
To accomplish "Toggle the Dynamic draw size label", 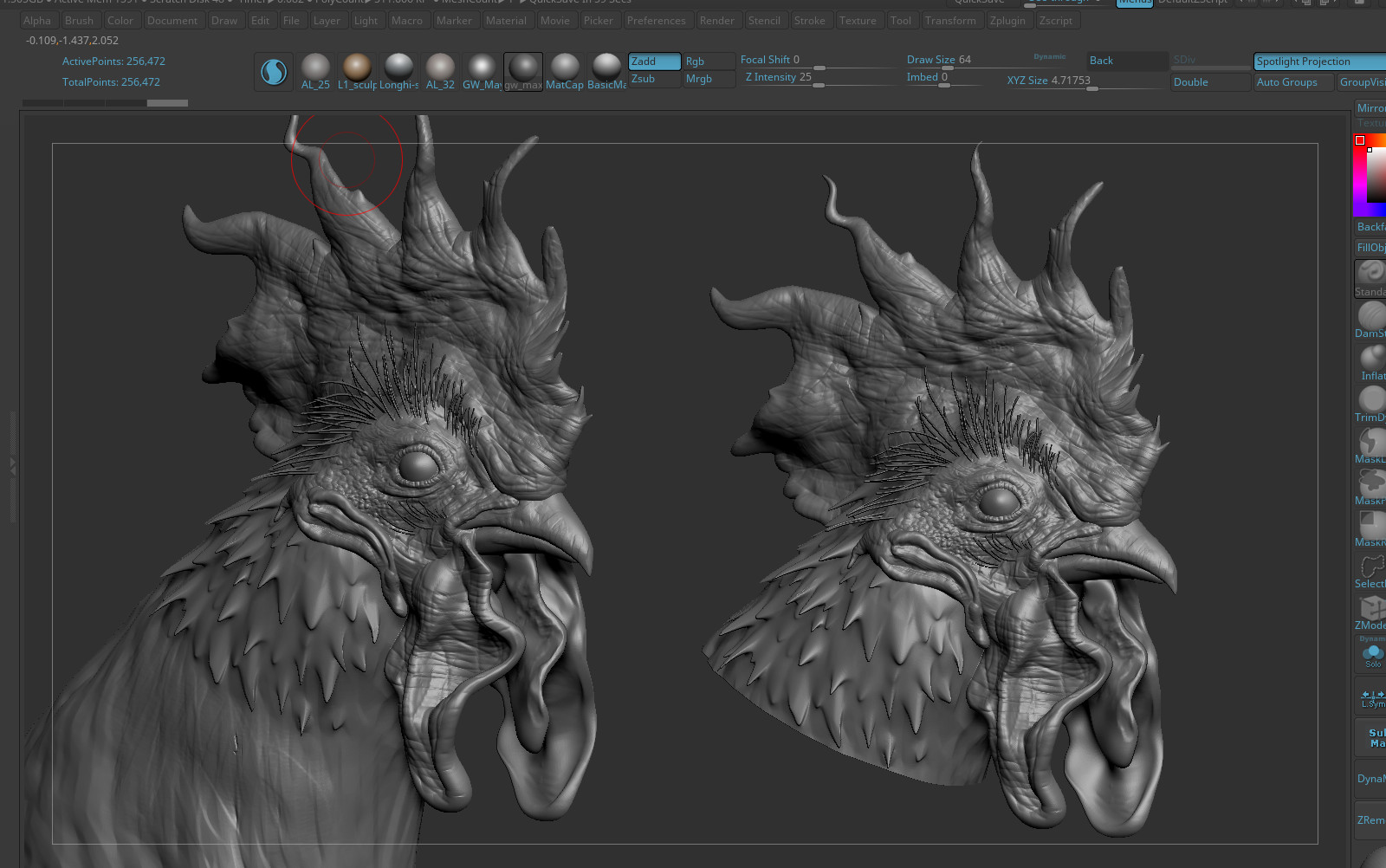I will 1049,57.
